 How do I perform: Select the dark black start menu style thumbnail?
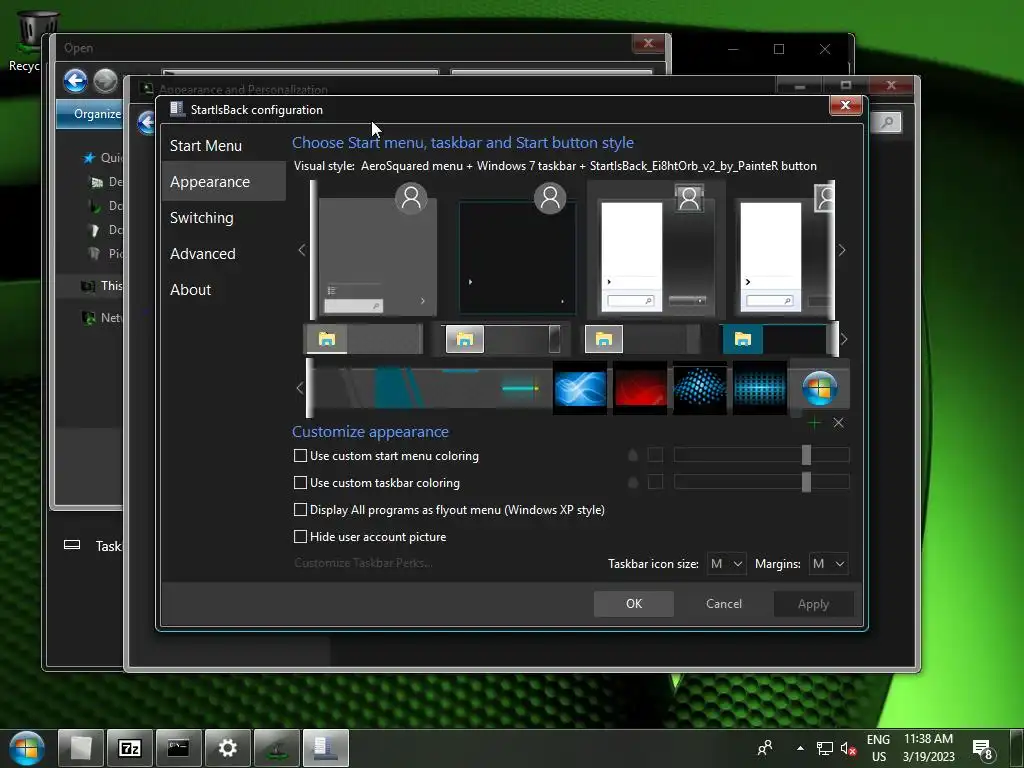coord(517,250)
